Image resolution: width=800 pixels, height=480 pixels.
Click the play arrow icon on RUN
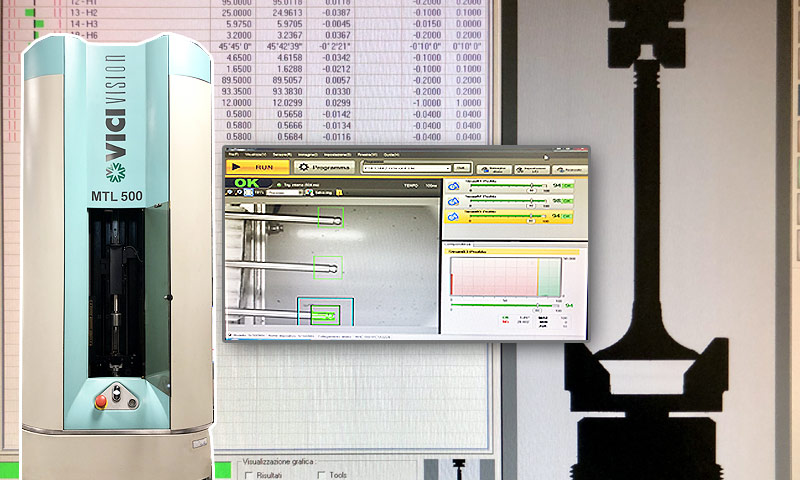coord(235,168)
